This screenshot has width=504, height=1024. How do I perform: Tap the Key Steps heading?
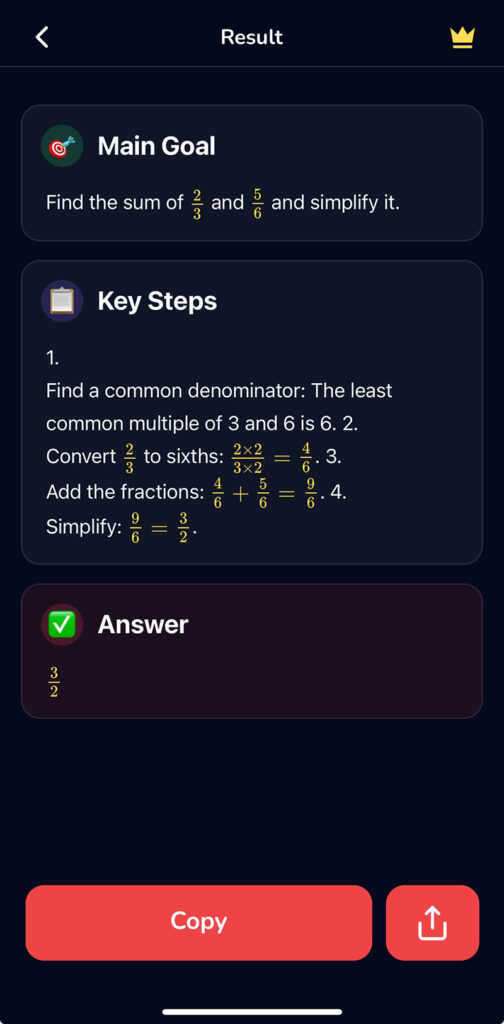tap(157, 301)
